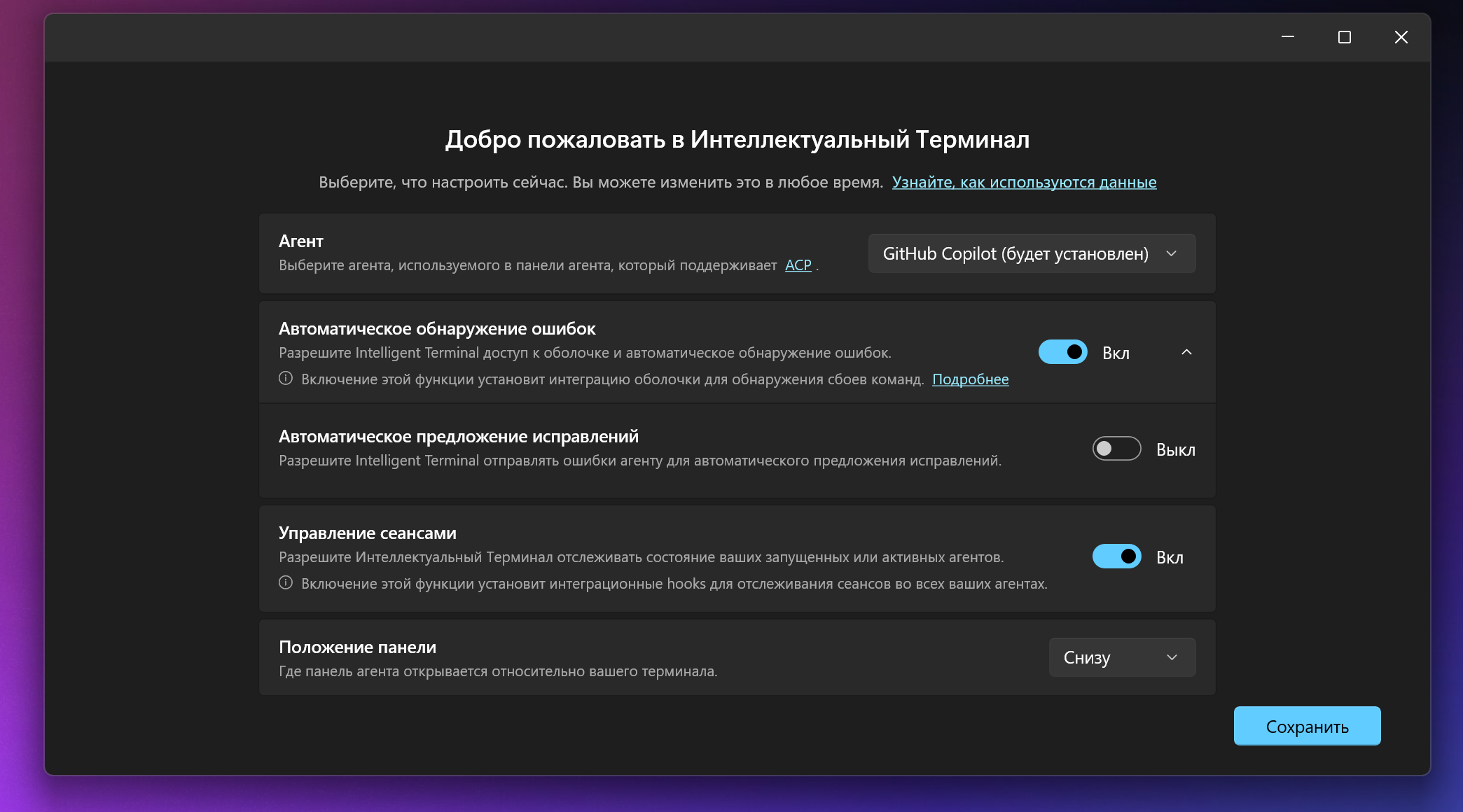Open the Подробнее link about shell integration
The image size is (1463, 812).
(x=970, y=379)
